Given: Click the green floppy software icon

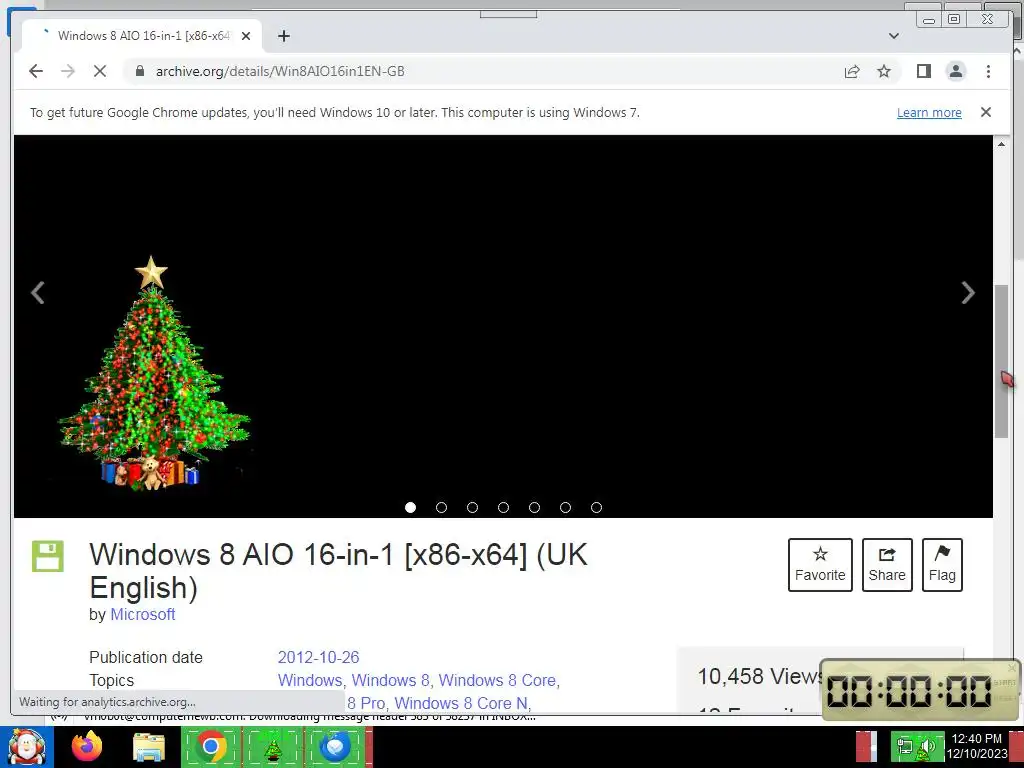Looking at the screenshot, I should pos(48,556).
